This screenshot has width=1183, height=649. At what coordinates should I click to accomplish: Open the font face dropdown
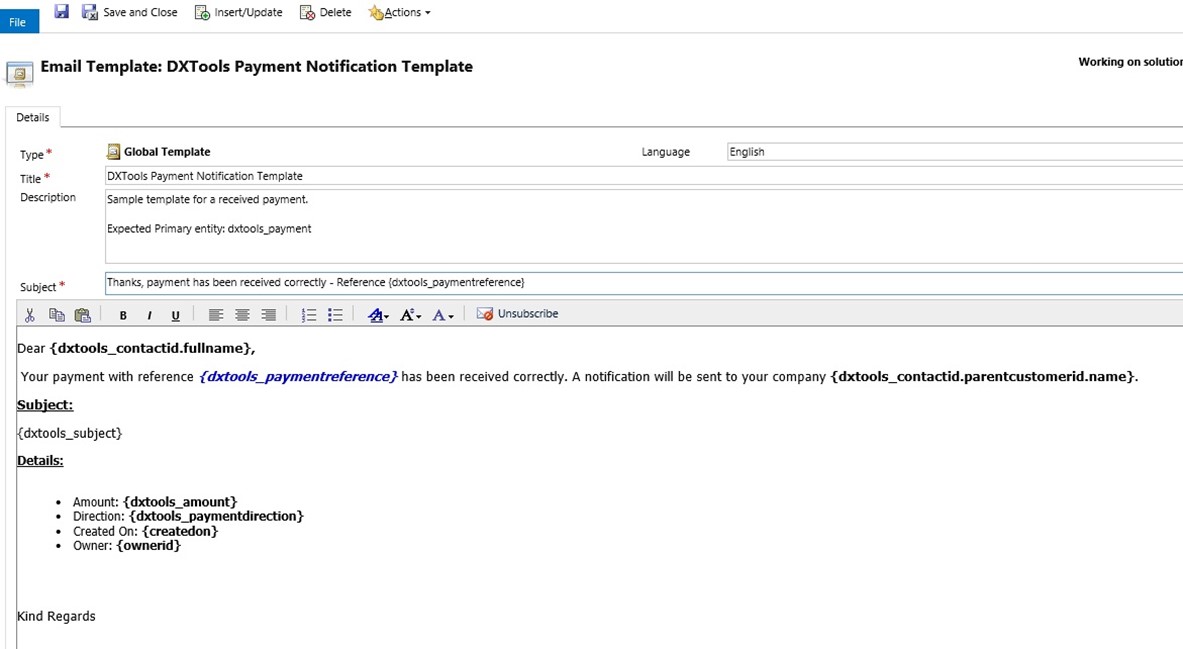click(378, 315)
